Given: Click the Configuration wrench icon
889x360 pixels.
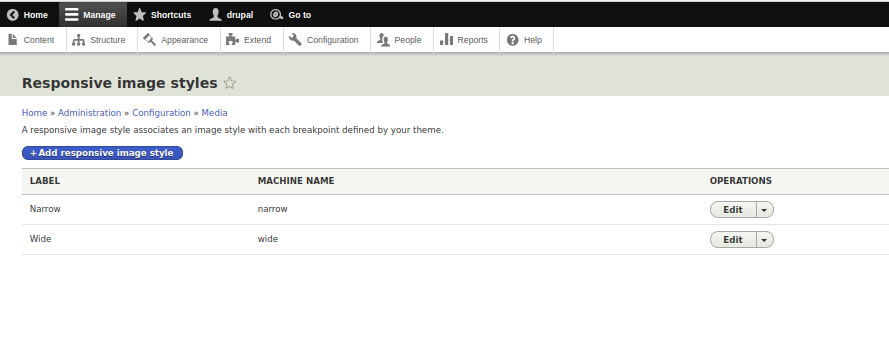Looking at the screenshot, I should [x=295, y=40].
